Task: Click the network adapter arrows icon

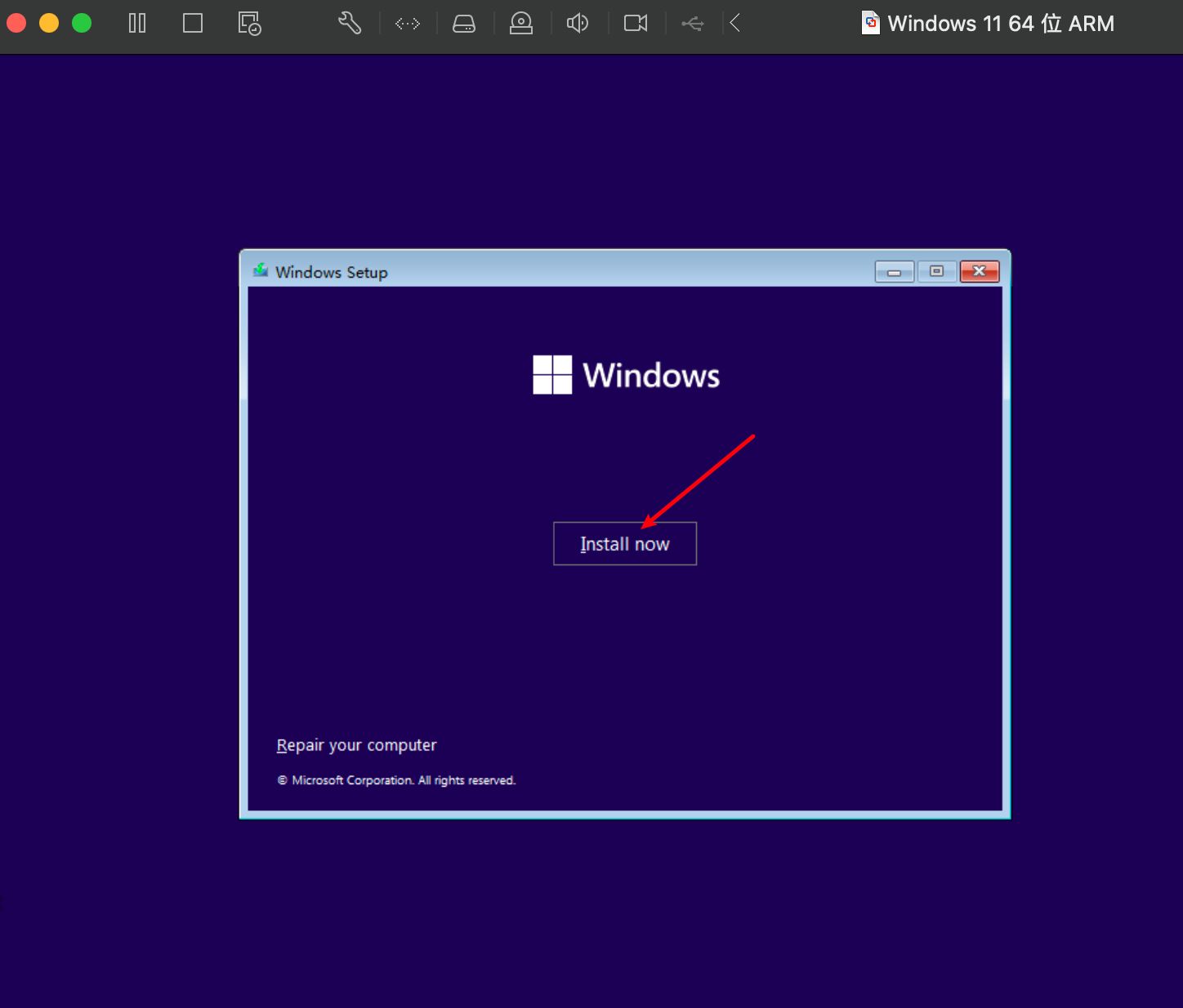Action: pyautogui.click(x=407, y=24)
